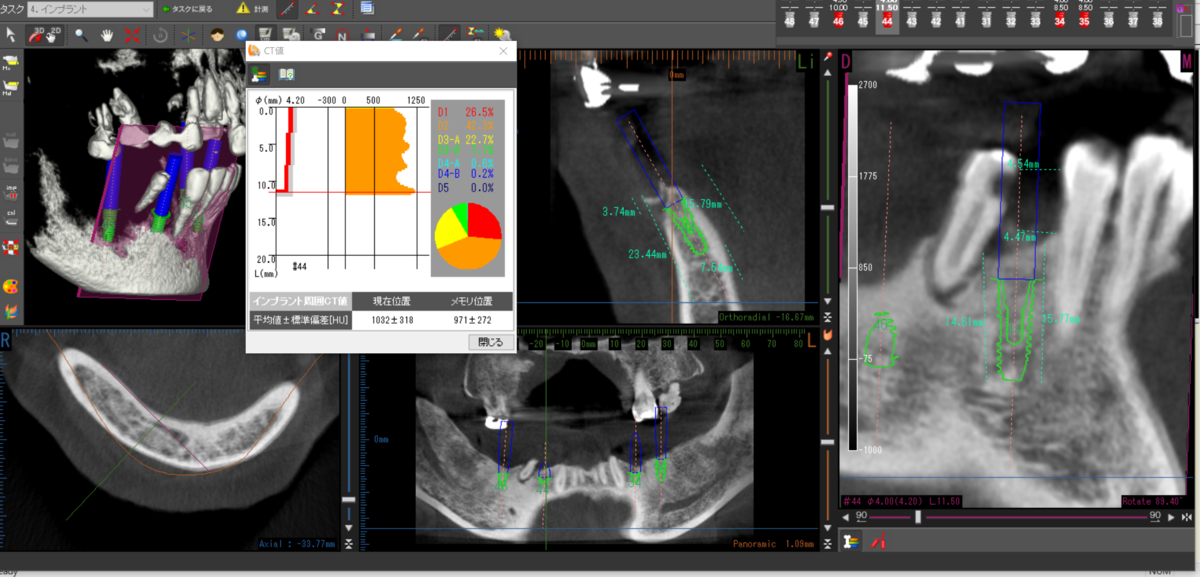Select tooth 34 implant in the tooth chart
The height and width of the screenshot is (577, 1200).
click(1059, 20)
